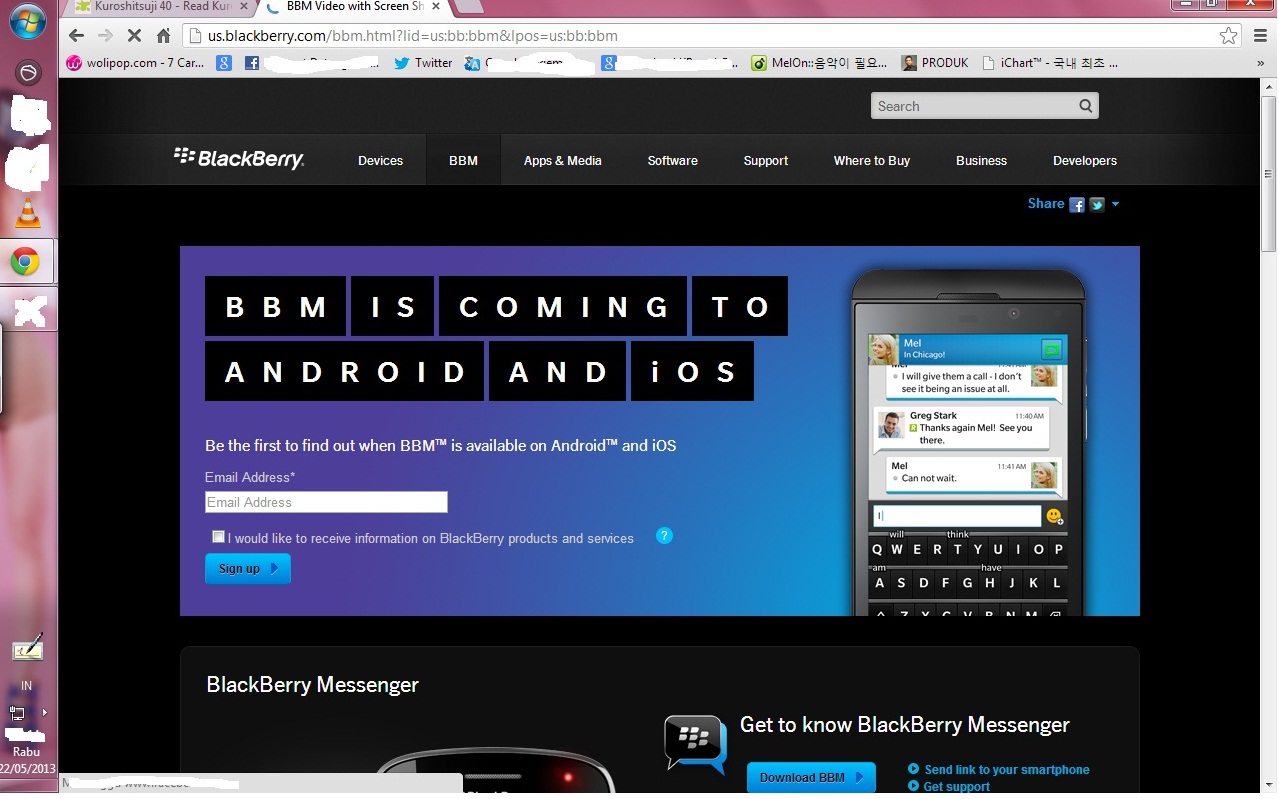Click the Rabu date clock in taskbar

click(x=27, y=760)
